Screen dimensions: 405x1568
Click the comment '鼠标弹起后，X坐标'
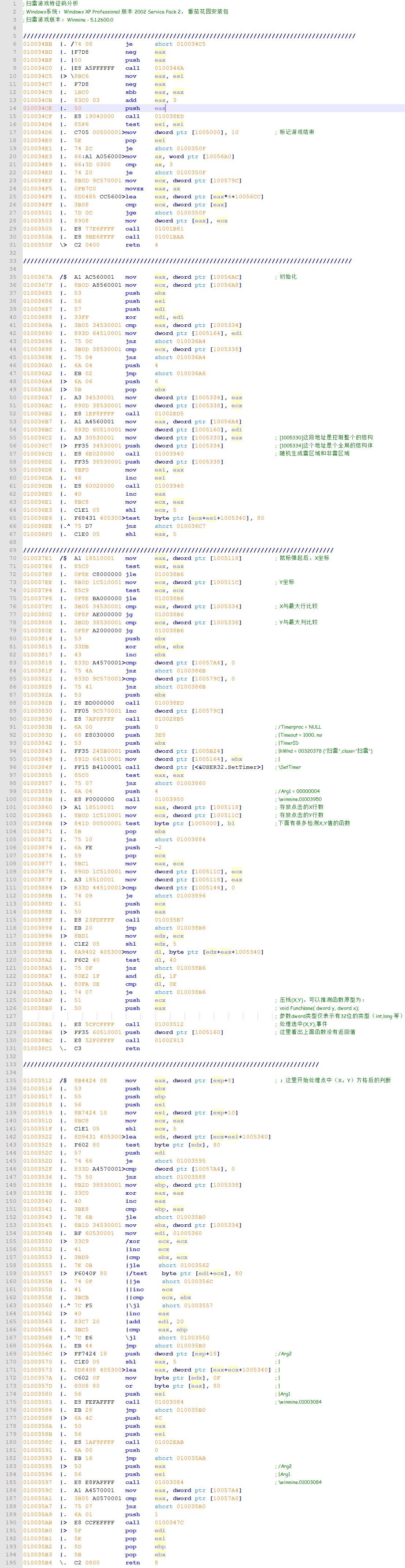coord(304,558)
